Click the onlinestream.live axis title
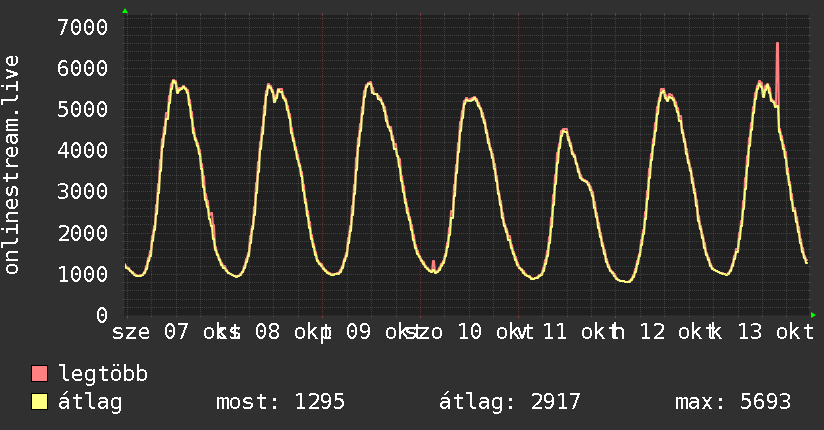Image resolution: width=824 pixels, height=430 pixels. 11,165
